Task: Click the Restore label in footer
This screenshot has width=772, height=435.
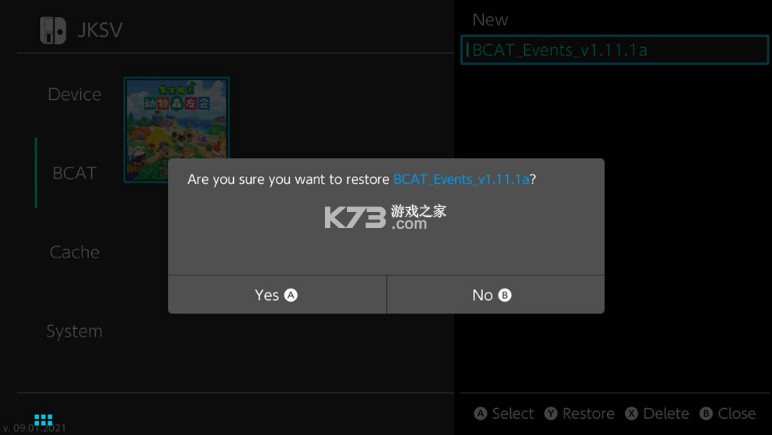Action: 588,413
